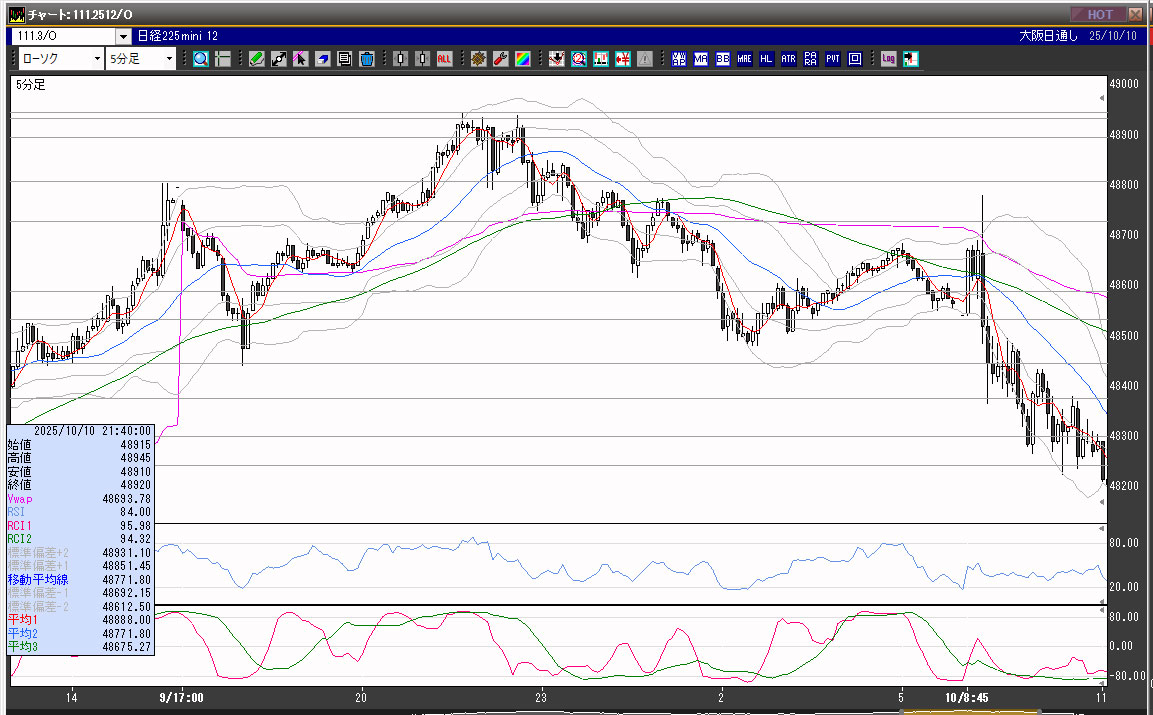The height and width of the screenshot is (715, 1153).
Task: Expand the 111.3/O symbol code dropdown
Action: pyautogui.click(x=123, y=36)
